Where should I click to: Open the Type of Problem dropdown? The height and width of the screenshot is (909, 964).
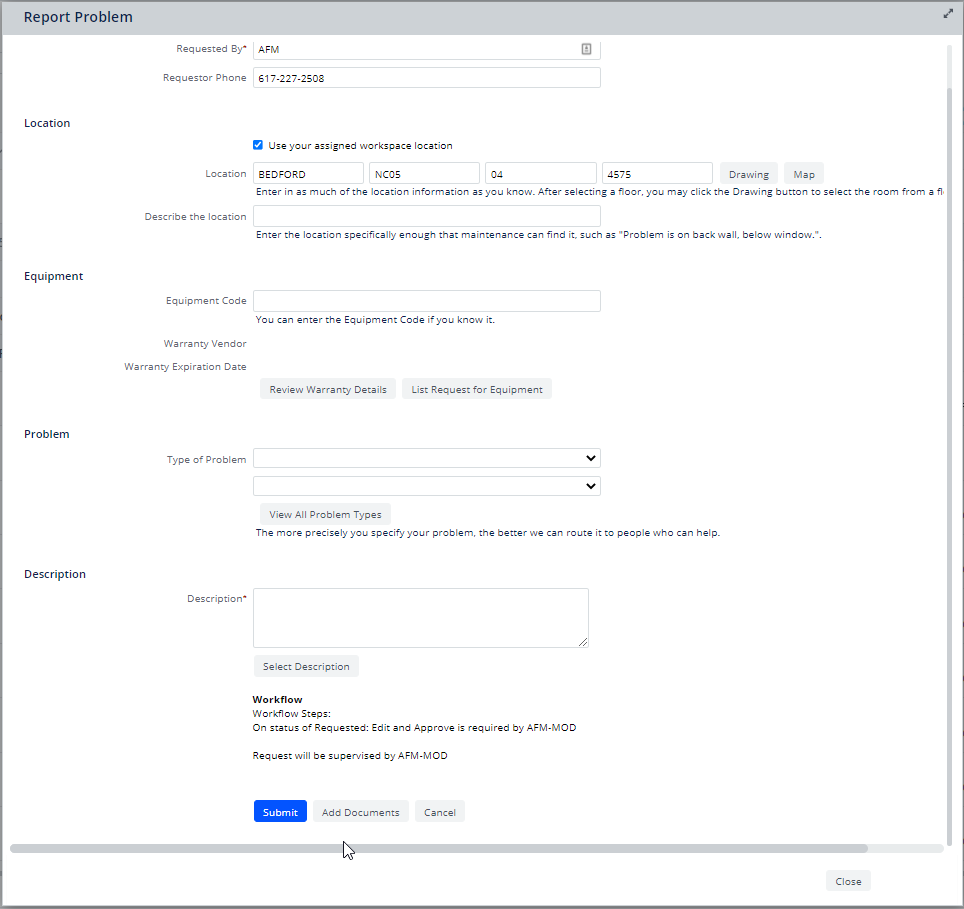click(x=427, y=458)
